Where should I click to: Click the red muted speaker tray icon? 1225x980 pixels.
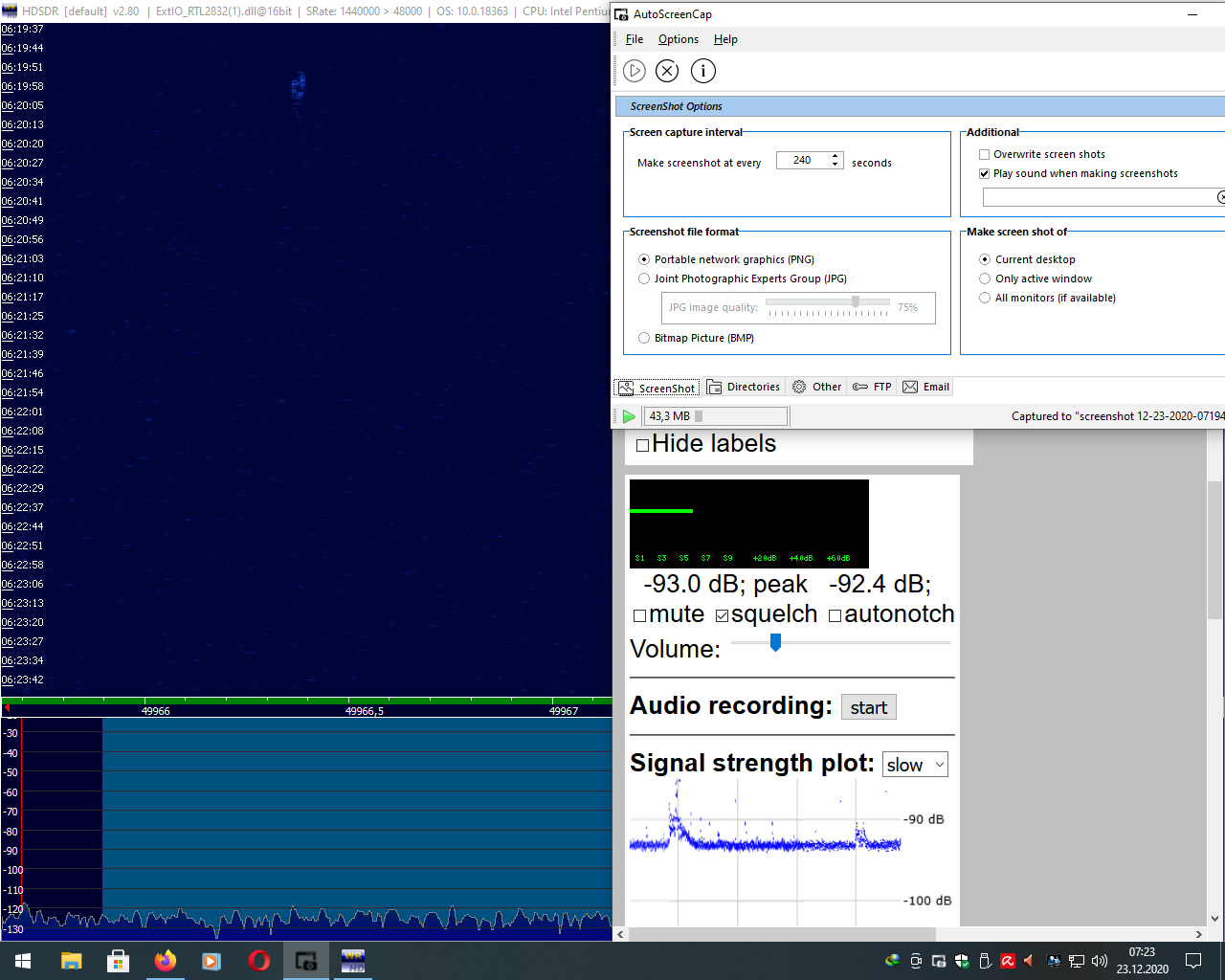tap(1030, 961)
